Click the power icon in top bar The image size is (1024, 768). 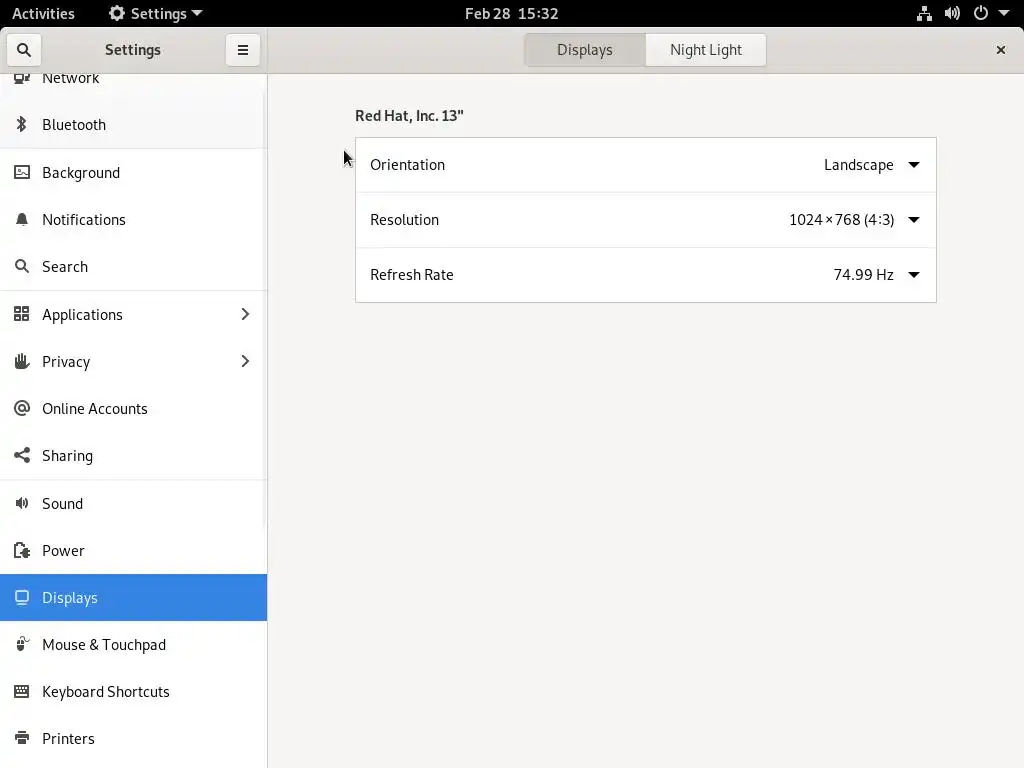click(x=981, y=13)
